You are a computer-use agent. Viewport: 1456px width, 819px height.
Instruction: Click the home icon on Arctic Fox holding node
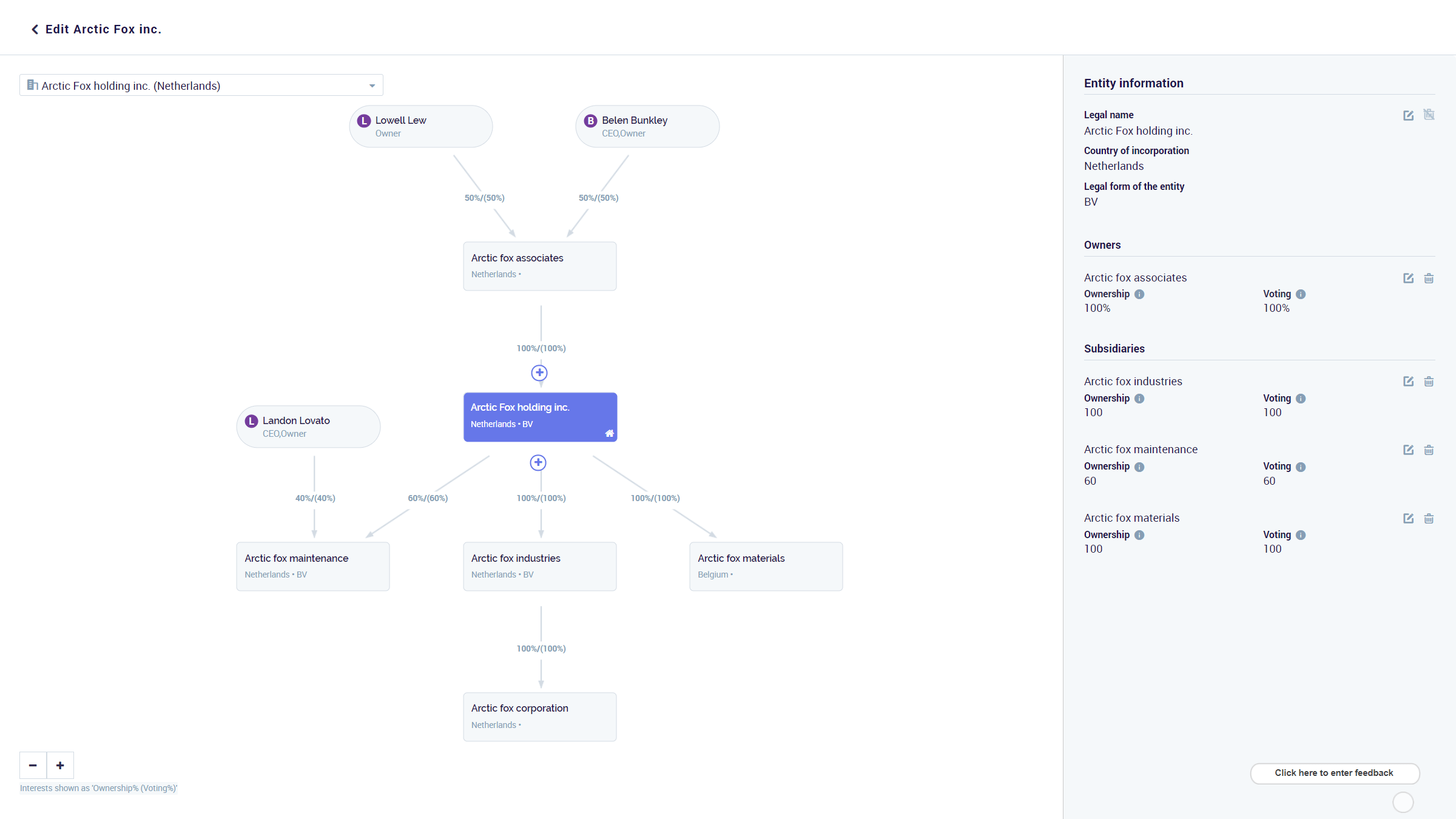pyautogui.click(x=609, y=433)
